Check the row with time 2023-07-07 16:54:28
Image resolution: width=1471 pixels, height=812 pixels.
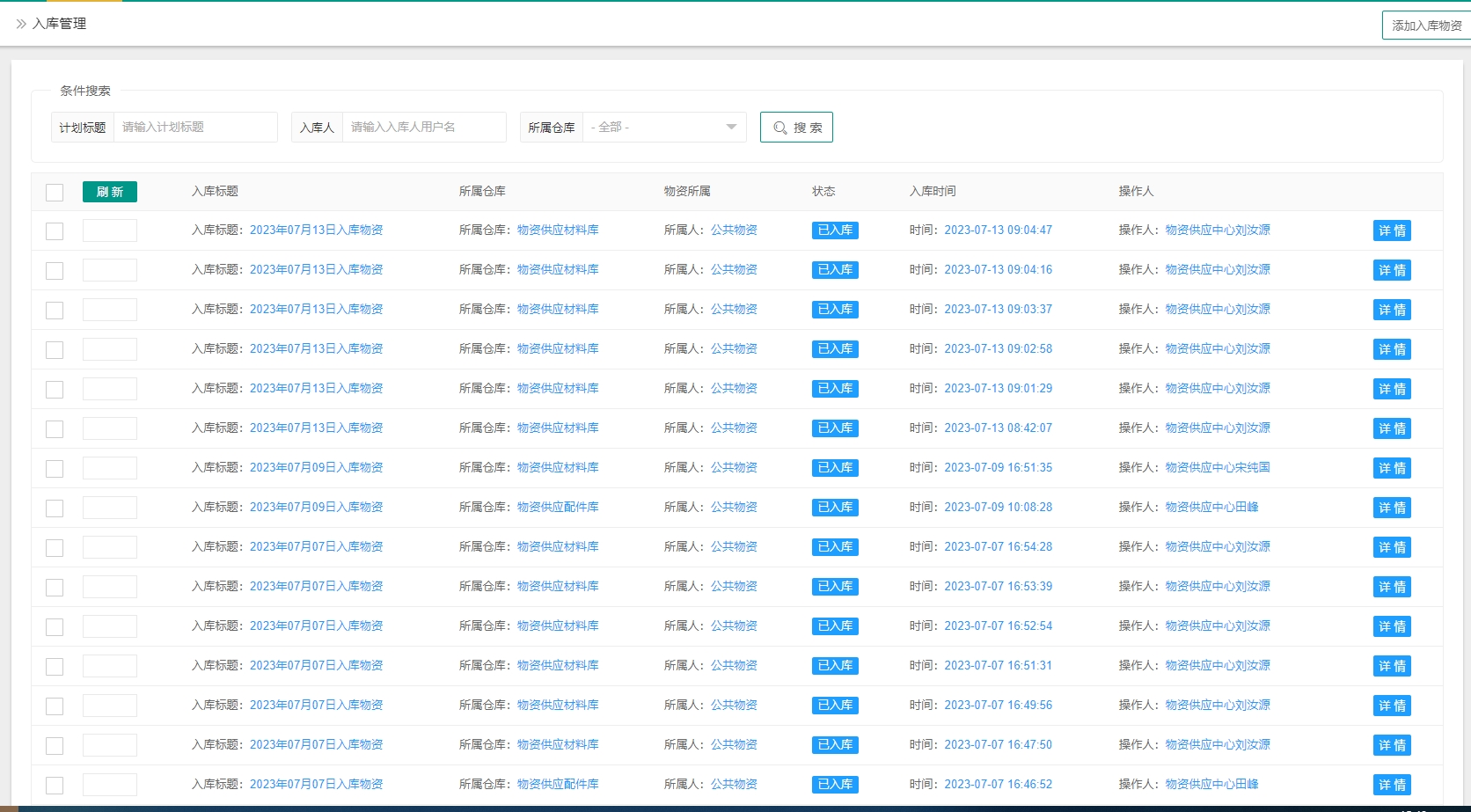click(x=55, y=548)
